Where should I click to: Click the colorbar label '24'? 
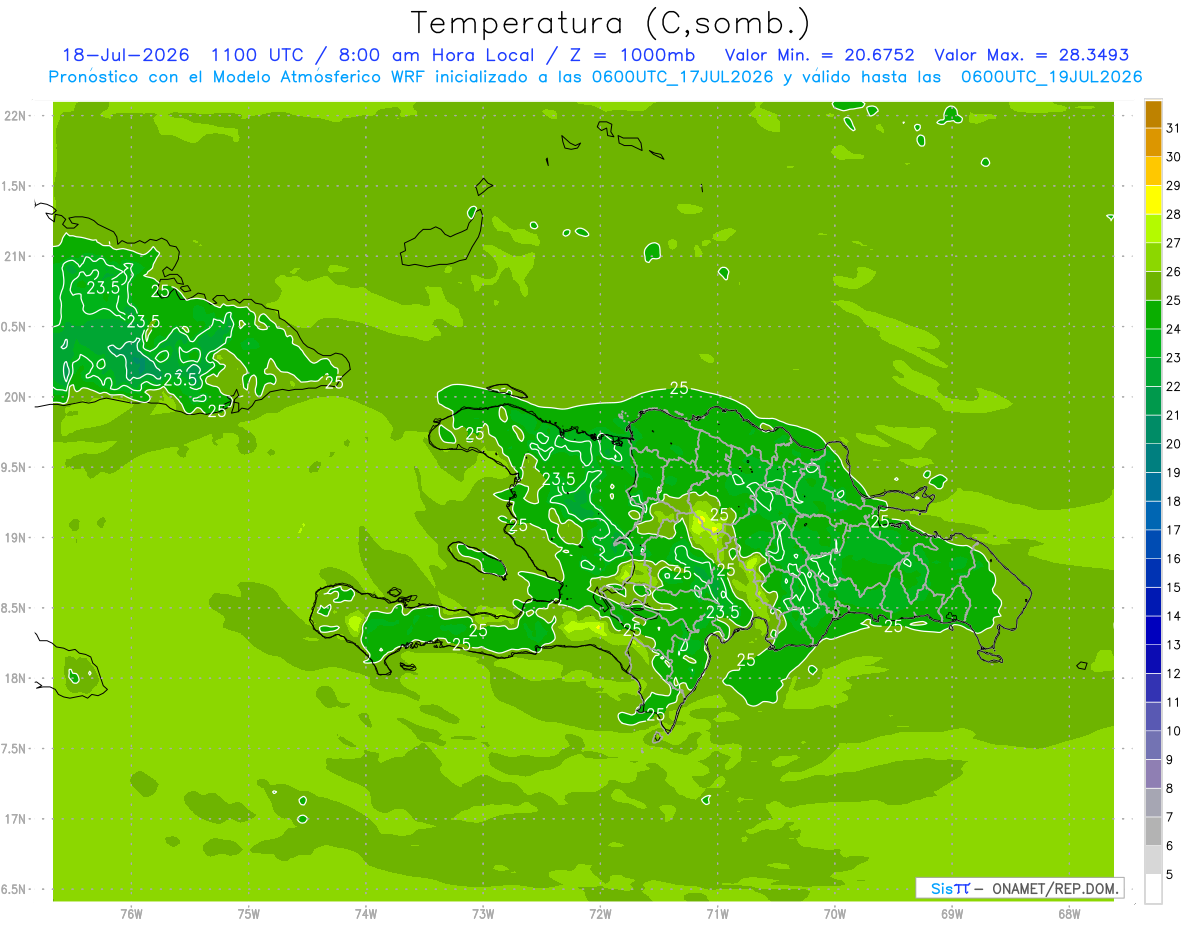pyautogui.click(x=1175, y=329)
